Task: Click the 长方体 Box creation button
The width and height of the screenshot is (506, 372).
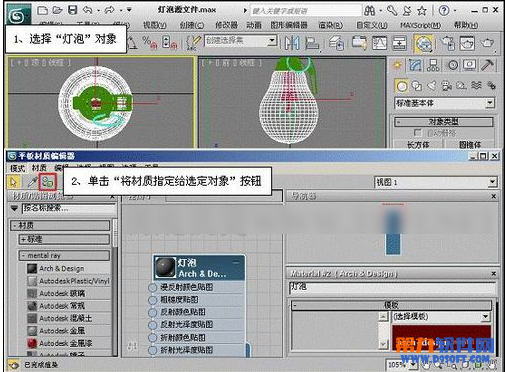Action: [418, 145]
